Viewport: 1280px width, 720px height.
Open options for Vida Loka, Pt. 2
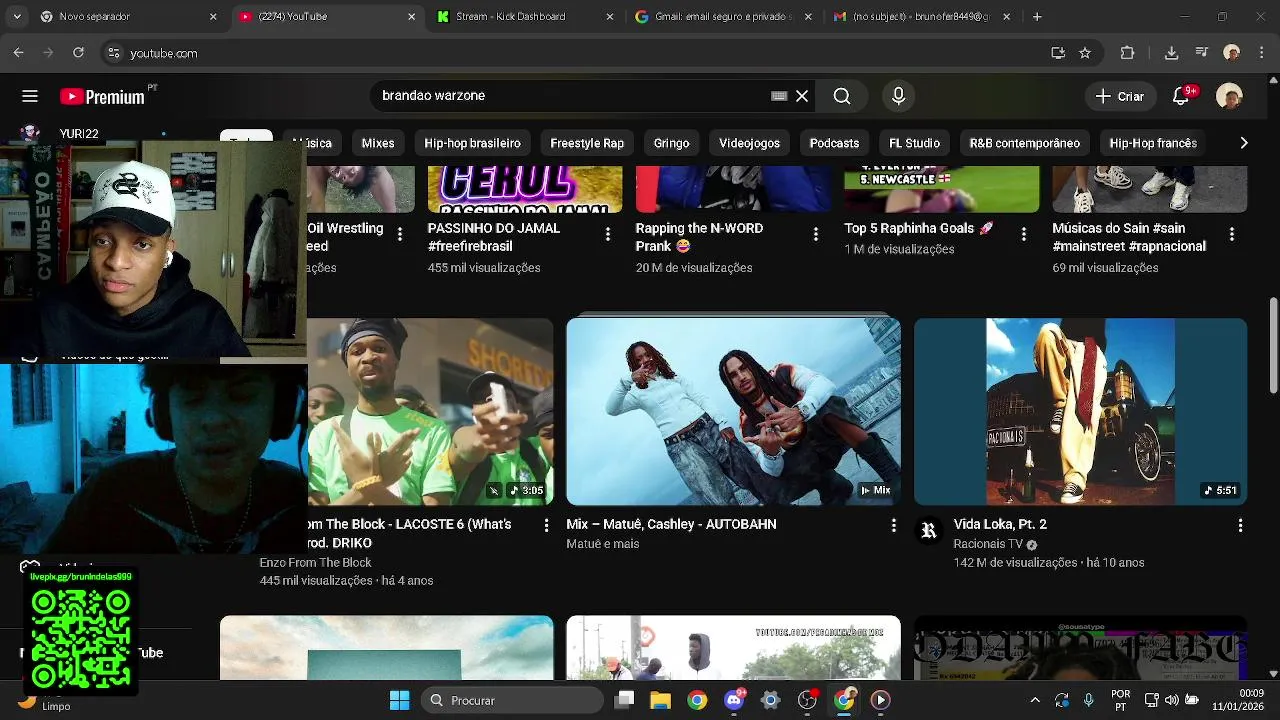(1240, 525)
